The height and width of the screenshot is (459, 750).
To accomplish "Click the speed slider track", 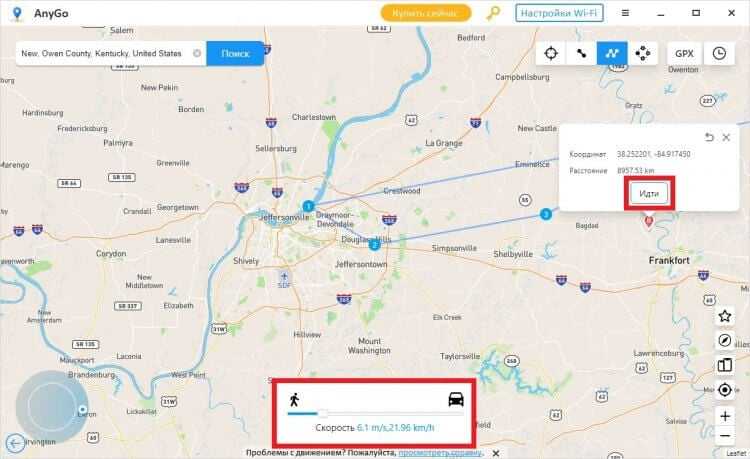I will point(375,413).
